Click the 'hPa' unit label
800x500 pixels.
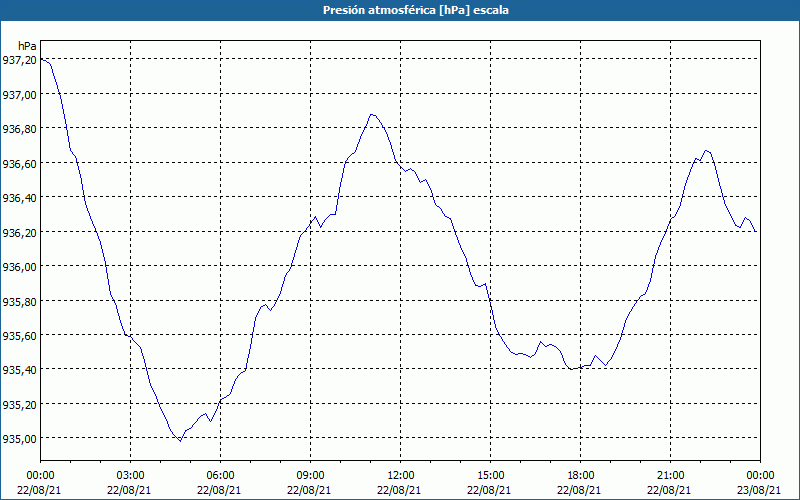pos(27,46)
